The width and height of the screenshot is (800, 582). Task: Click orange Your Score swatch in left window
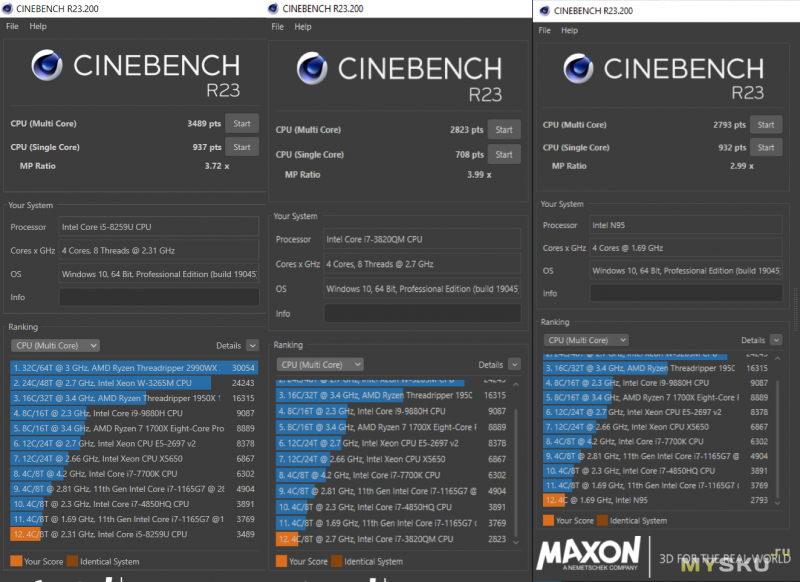pos(16,561)
